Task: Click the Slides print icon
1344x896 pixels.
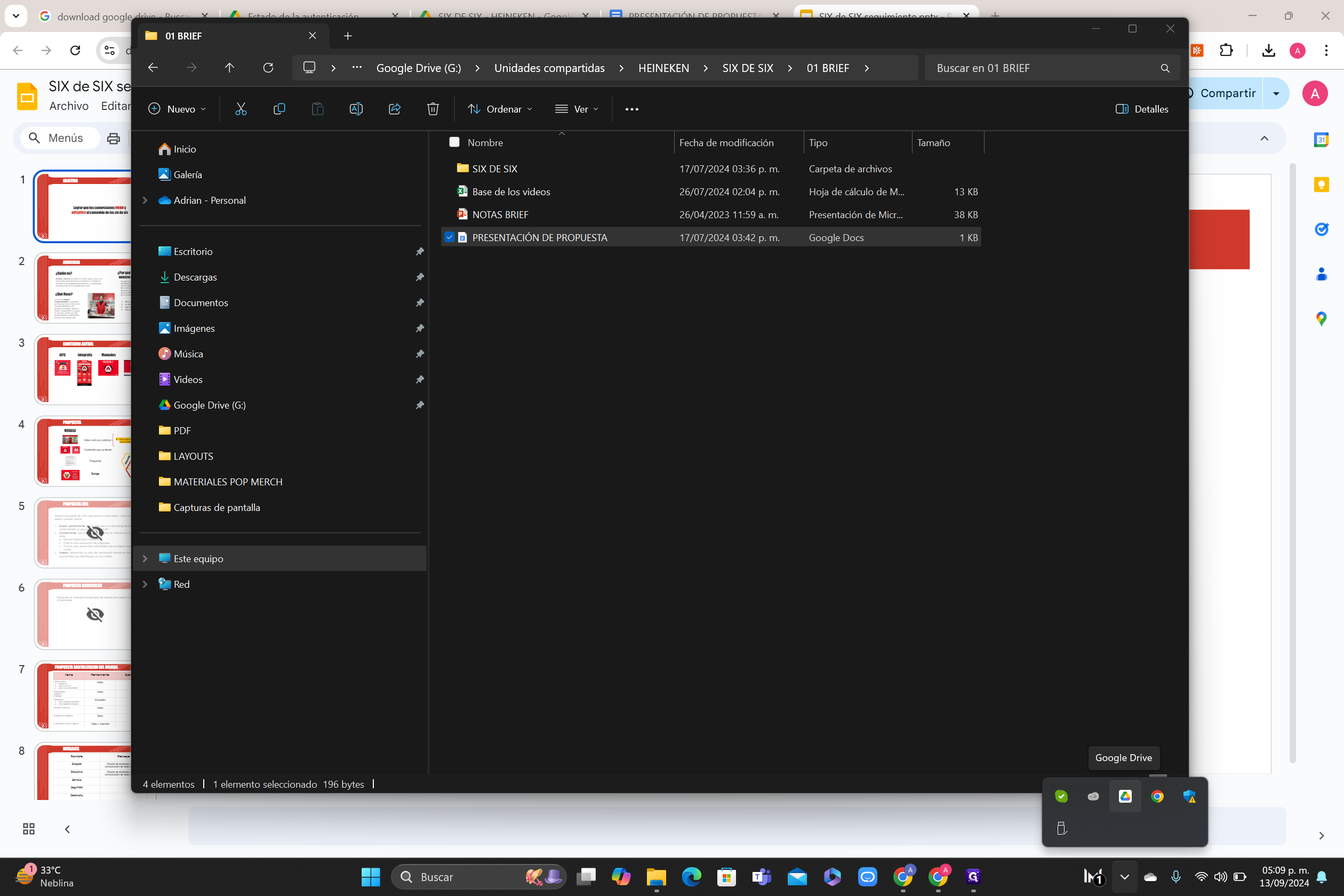Action: pyautogui.click(x=114, y=138)
